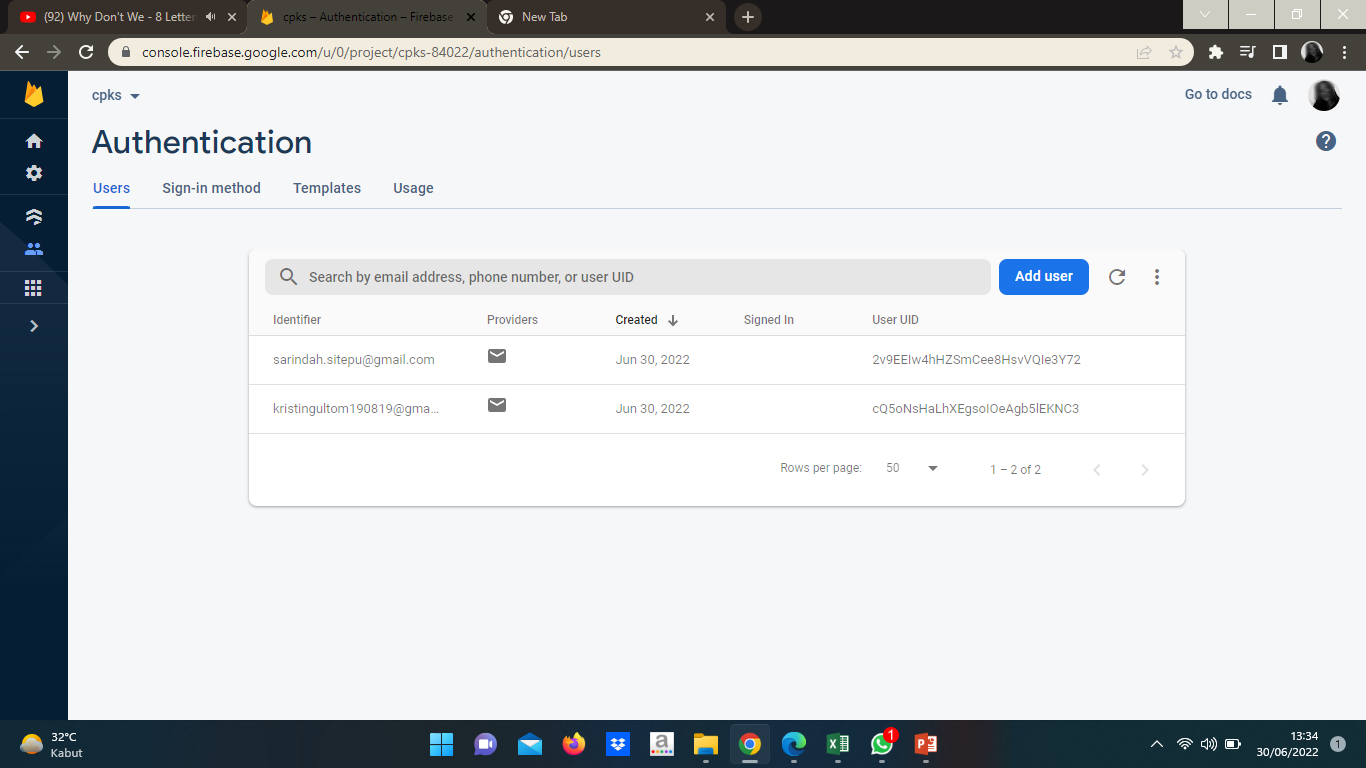Open the Rows per page dropdown
Viewport: 1366px width, 768px height.
pyautogui.click(x=911, y=467)
